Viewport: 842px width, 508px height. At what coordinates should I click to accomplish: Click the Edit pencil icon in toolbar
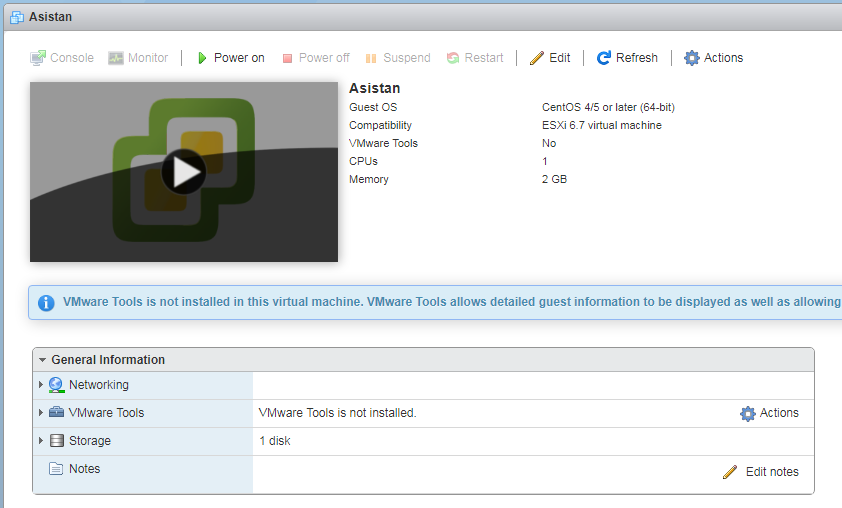(x=537, y=58)
